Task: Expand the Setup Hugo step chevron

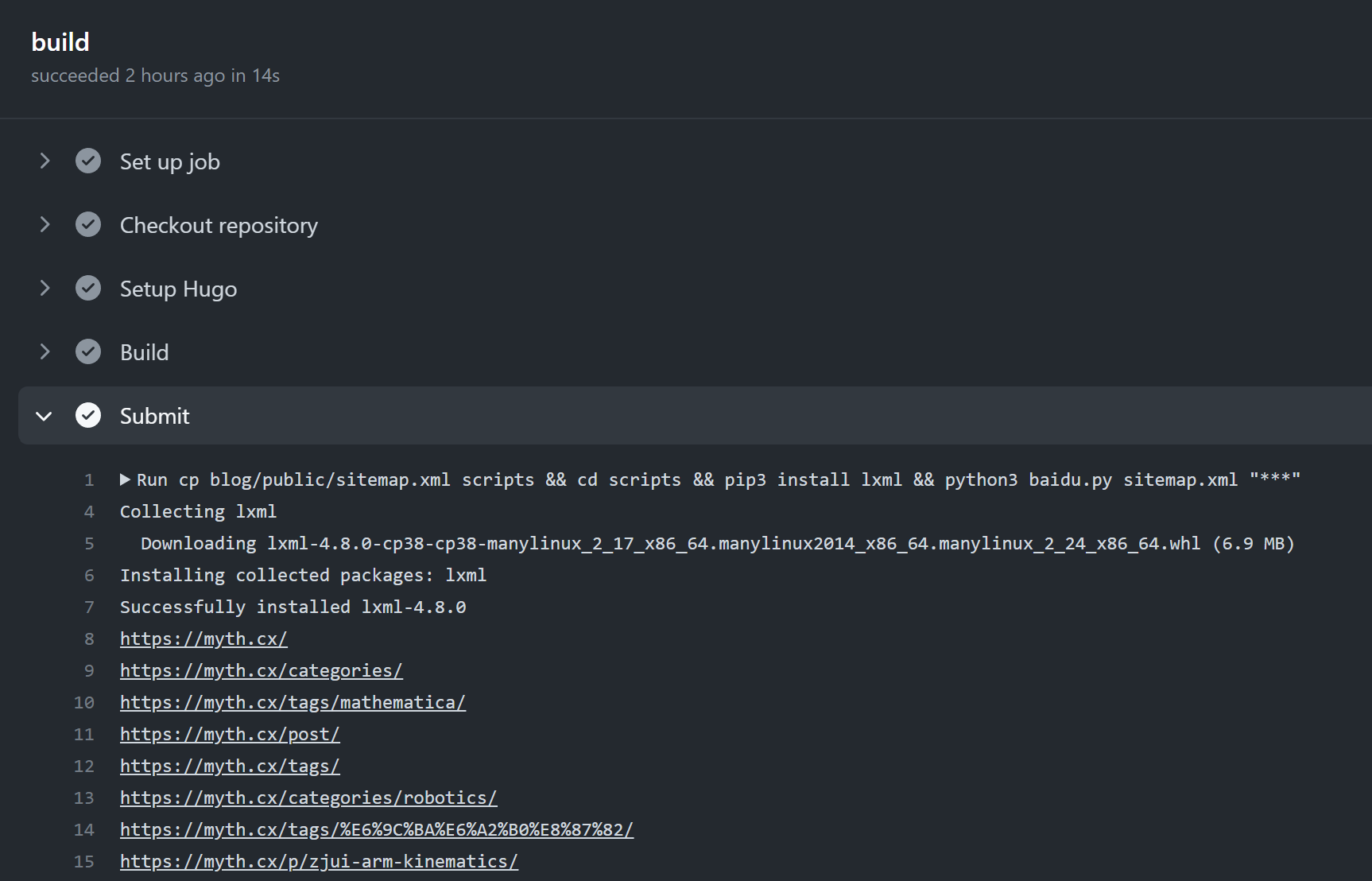Action: (45, 289)
